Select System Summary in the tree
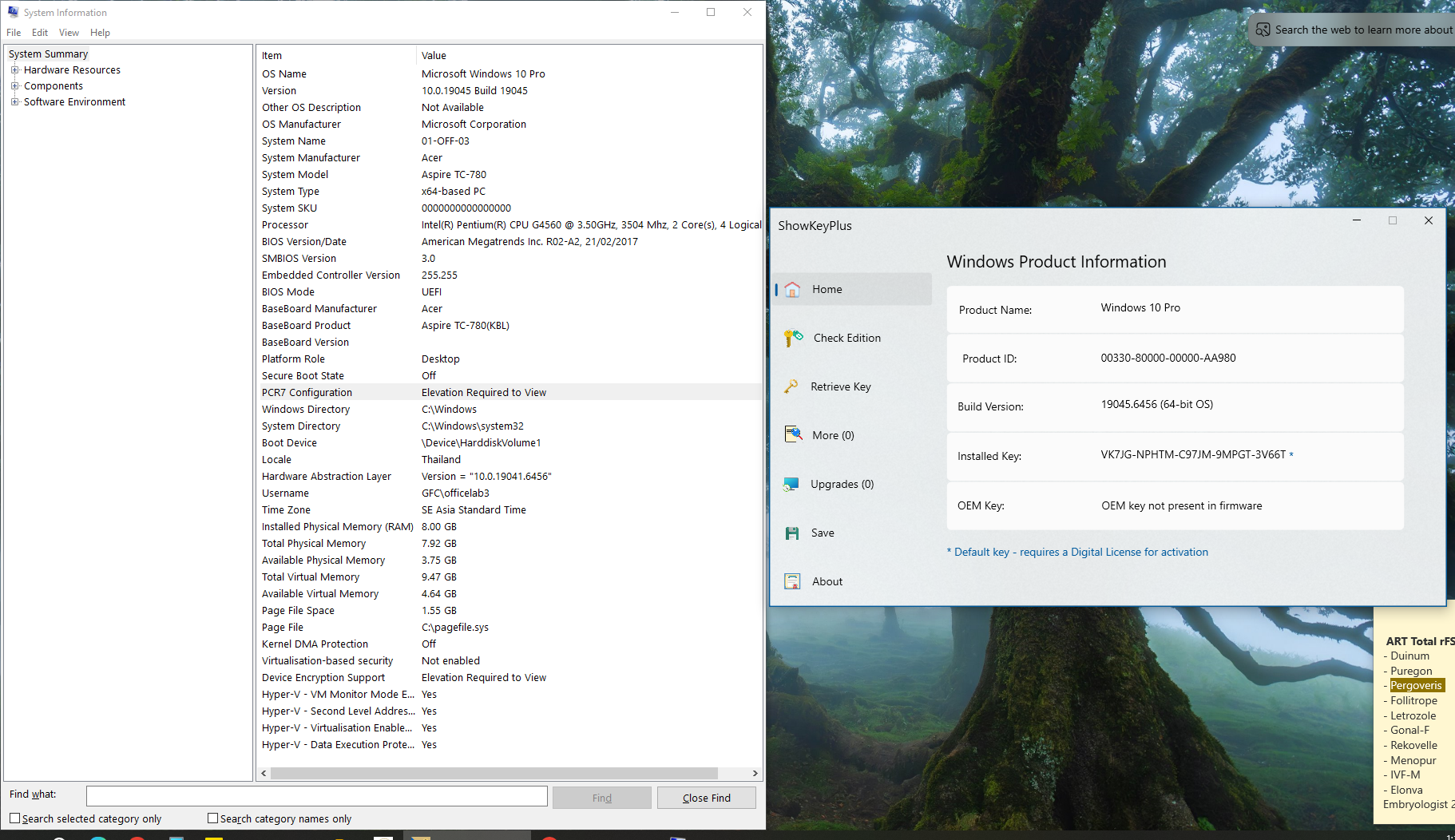The height and width of the screenshot is (840, 1455). [49, 54]
